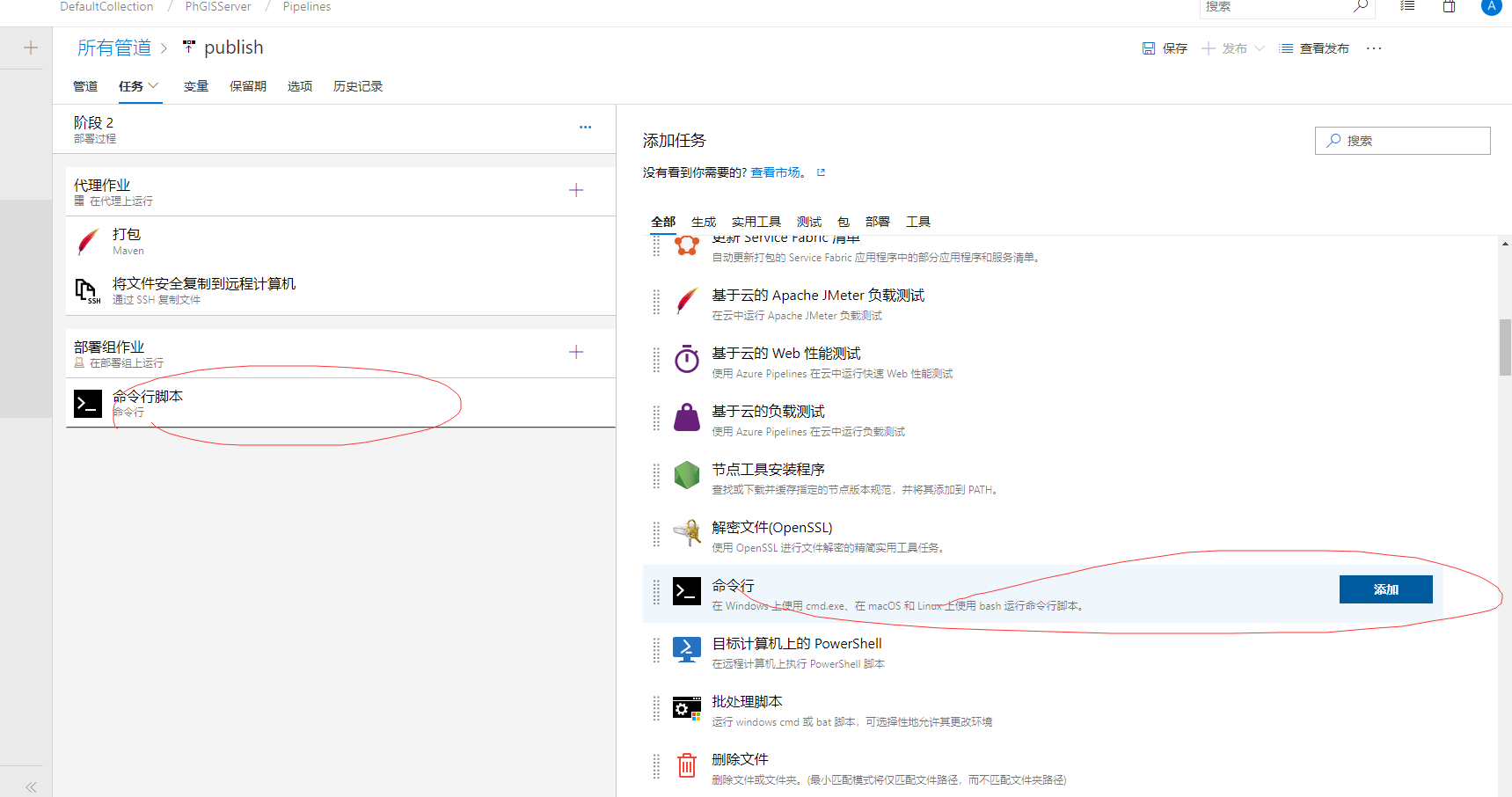This screenshot has height=797, width=1512.
Task: Click the plus icon beside 代理作业
Action: pos(576,190)
